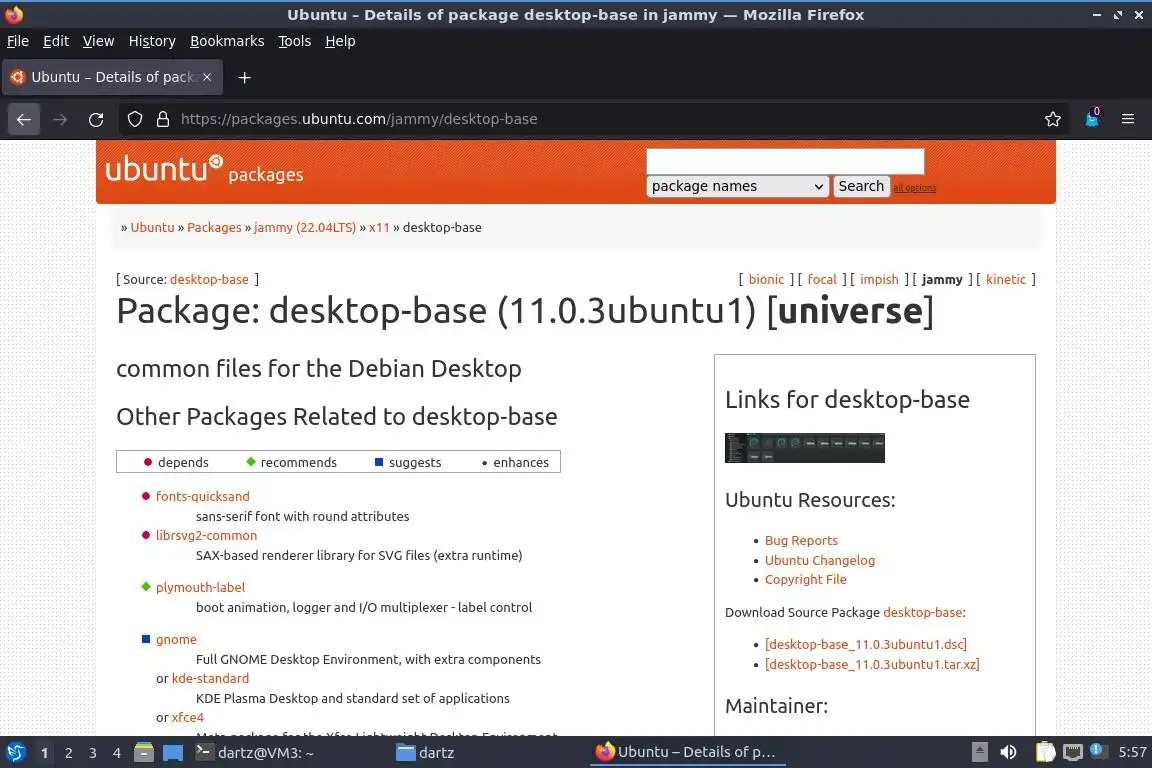The width and height of the screenshot is (1152, 768).
Task: Open Copyright File link
Action: pos(805,579)
